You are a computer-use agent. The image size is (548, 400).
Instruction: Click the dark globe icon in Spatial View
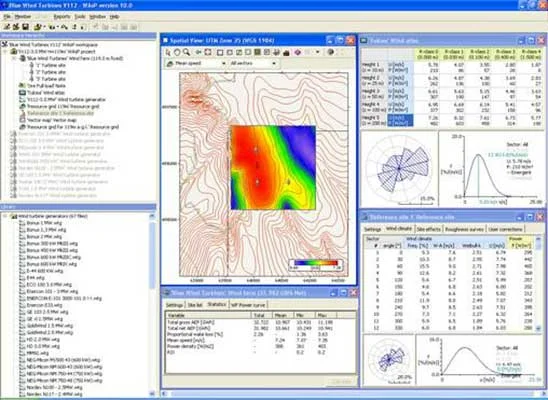(330, 52)
